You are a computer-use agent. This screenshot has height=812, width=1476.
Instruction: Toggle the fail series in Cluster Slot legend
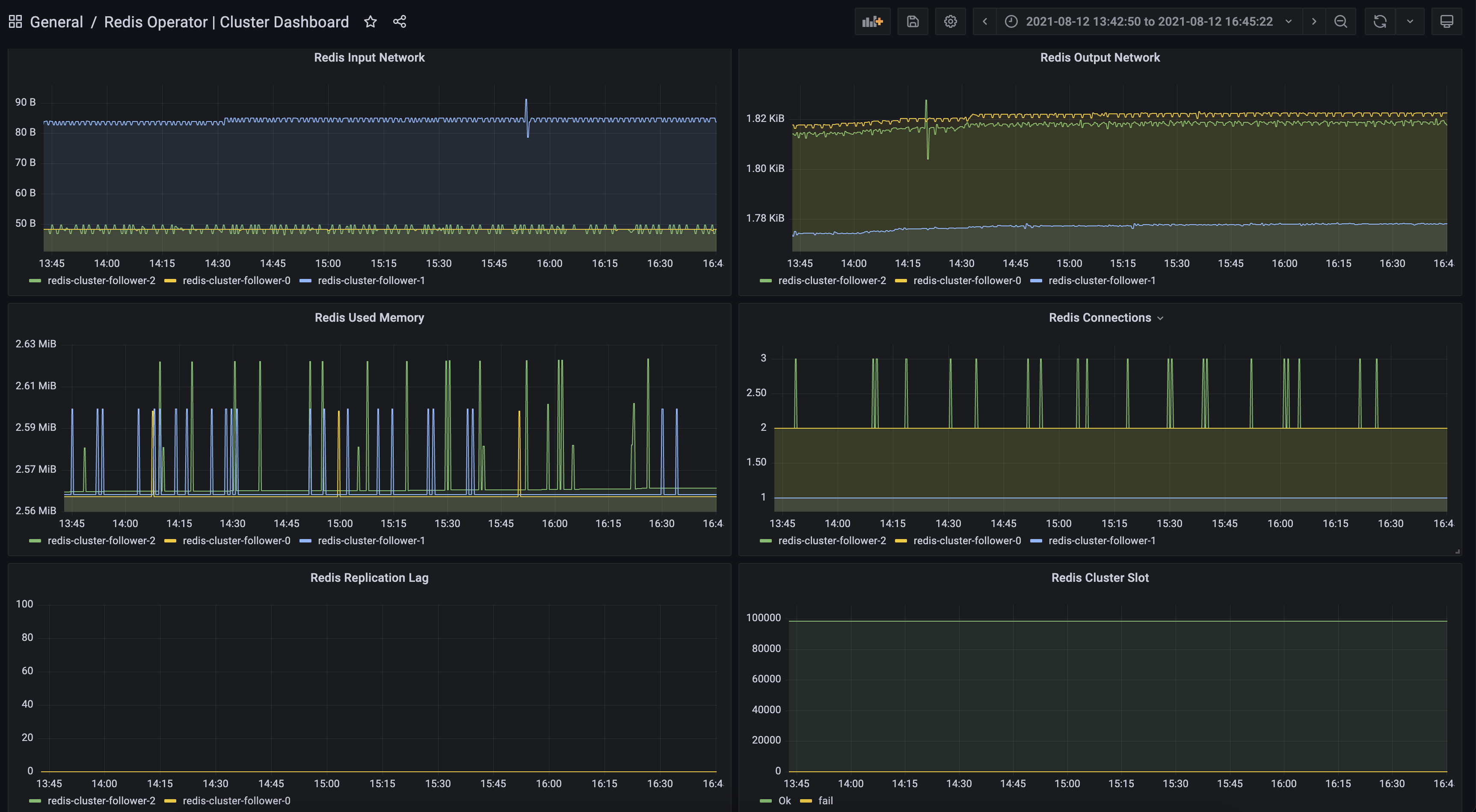click(x=825, y=801)
